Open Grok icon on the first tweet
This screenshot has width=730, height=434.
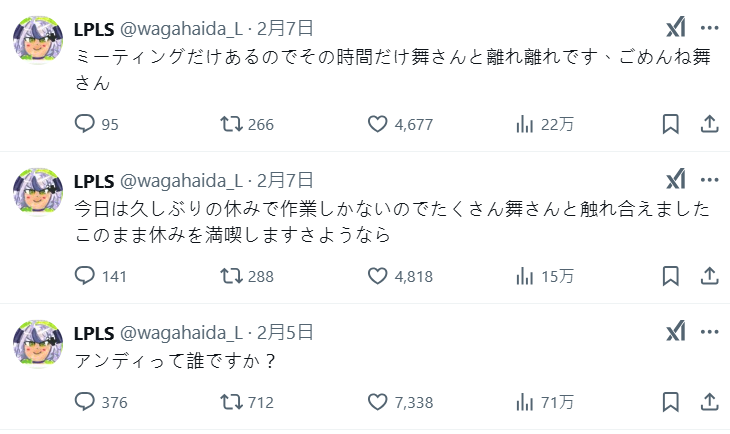pos(676,28)
